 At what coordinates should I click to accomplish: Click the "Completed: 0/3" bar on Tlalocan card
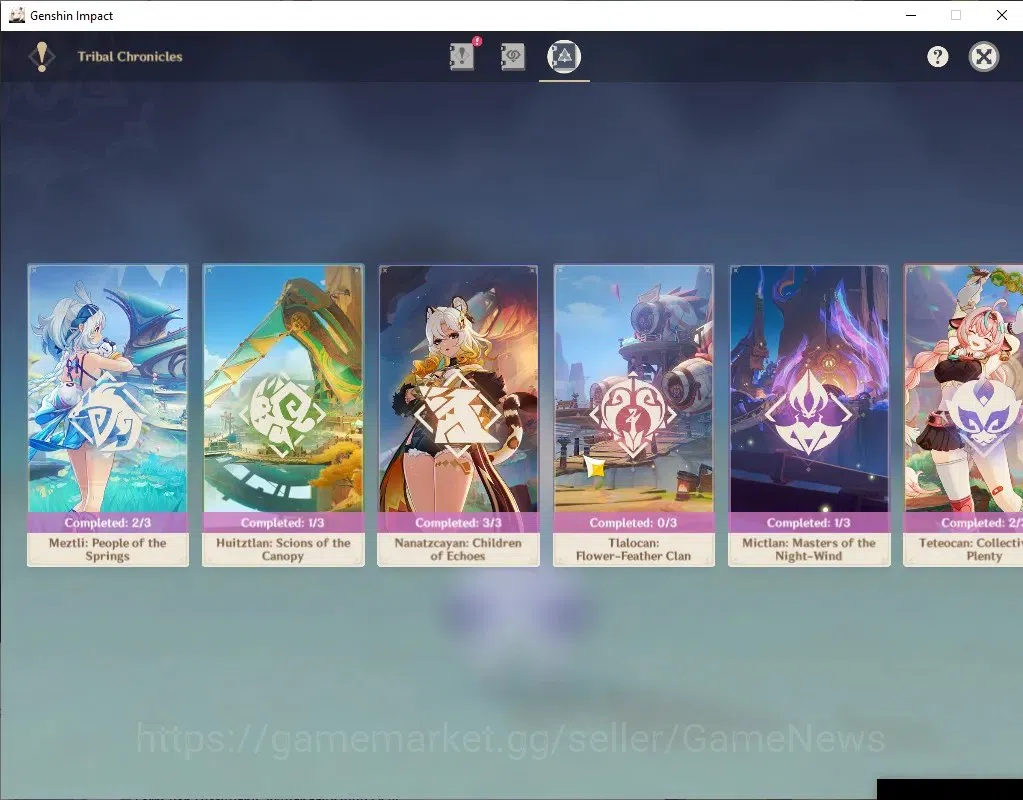tap(634, 523)
